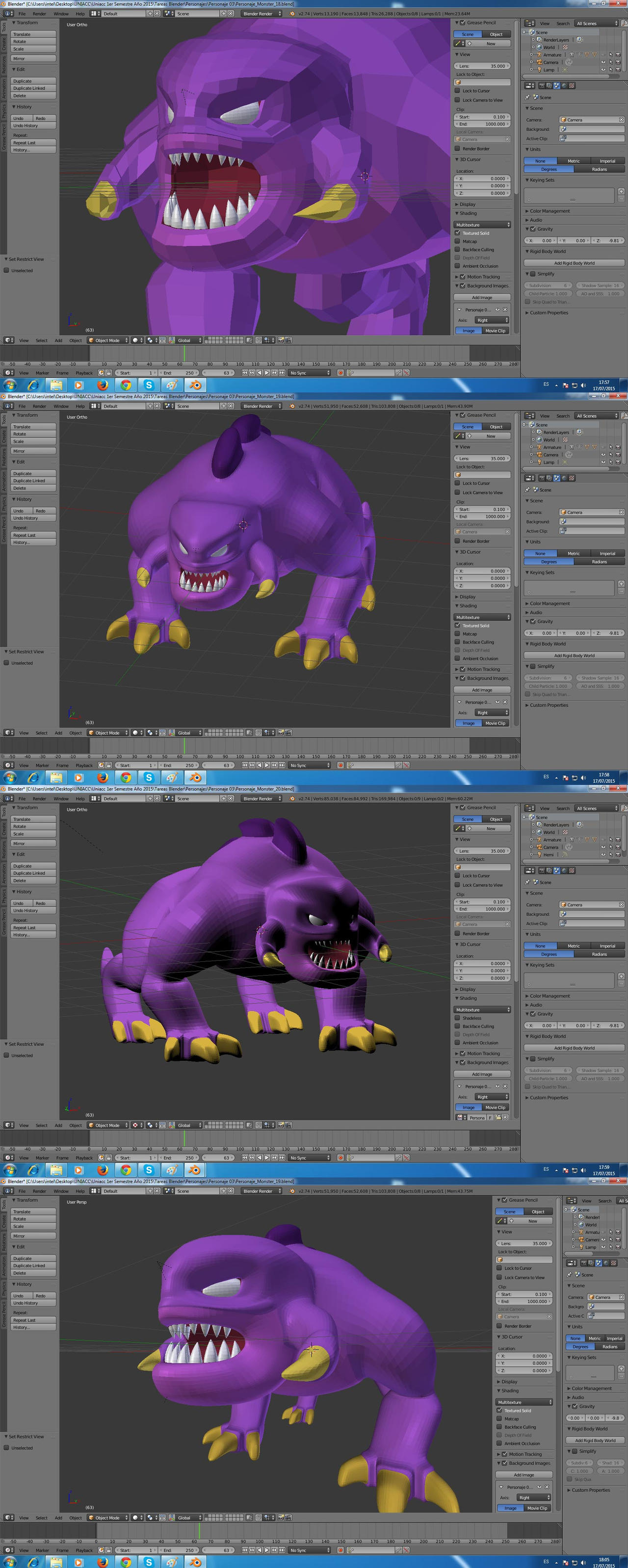The height and width of the screenshot is (1568, 628).
Task: Open Multitexture shading dropdown in Monster_18 window
Action: pos(482,225)
